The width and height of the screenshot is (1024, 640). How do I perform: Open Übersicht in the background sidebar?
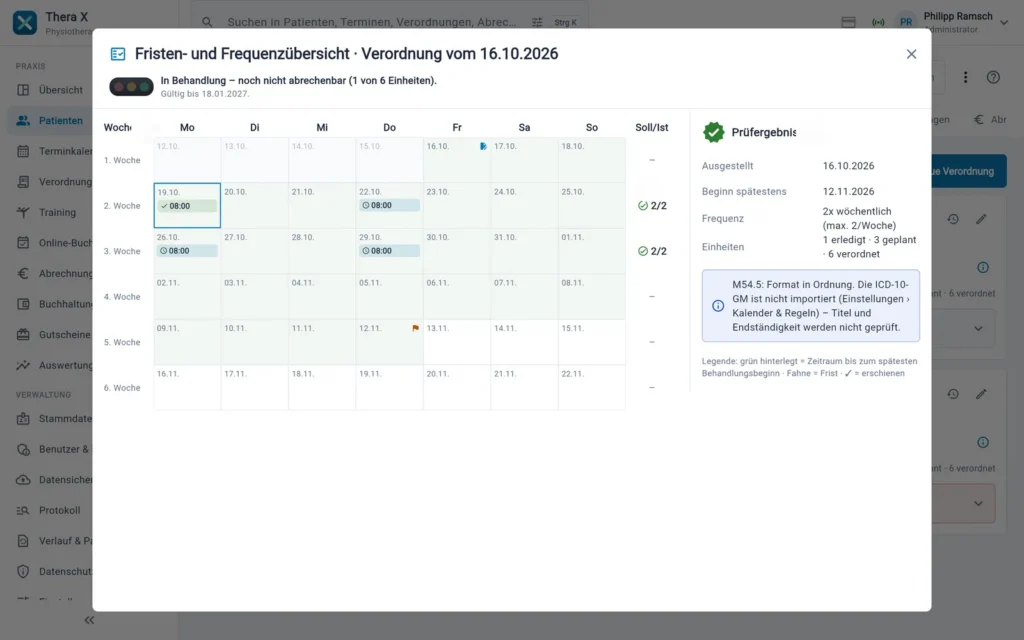click(x=50, y=90)
